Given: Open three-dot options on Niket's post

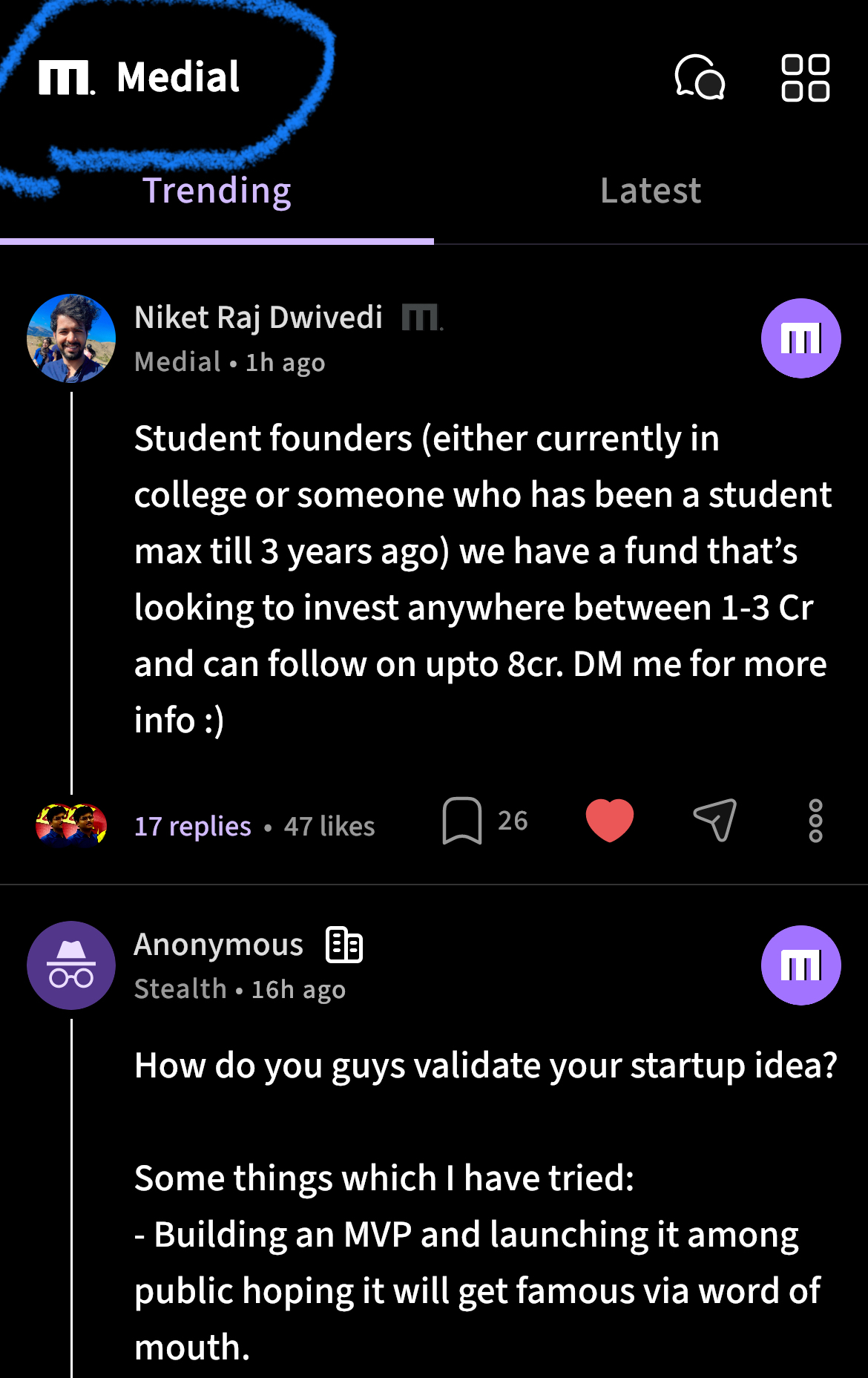Looking at the screenshot, I should click(815, 821).
